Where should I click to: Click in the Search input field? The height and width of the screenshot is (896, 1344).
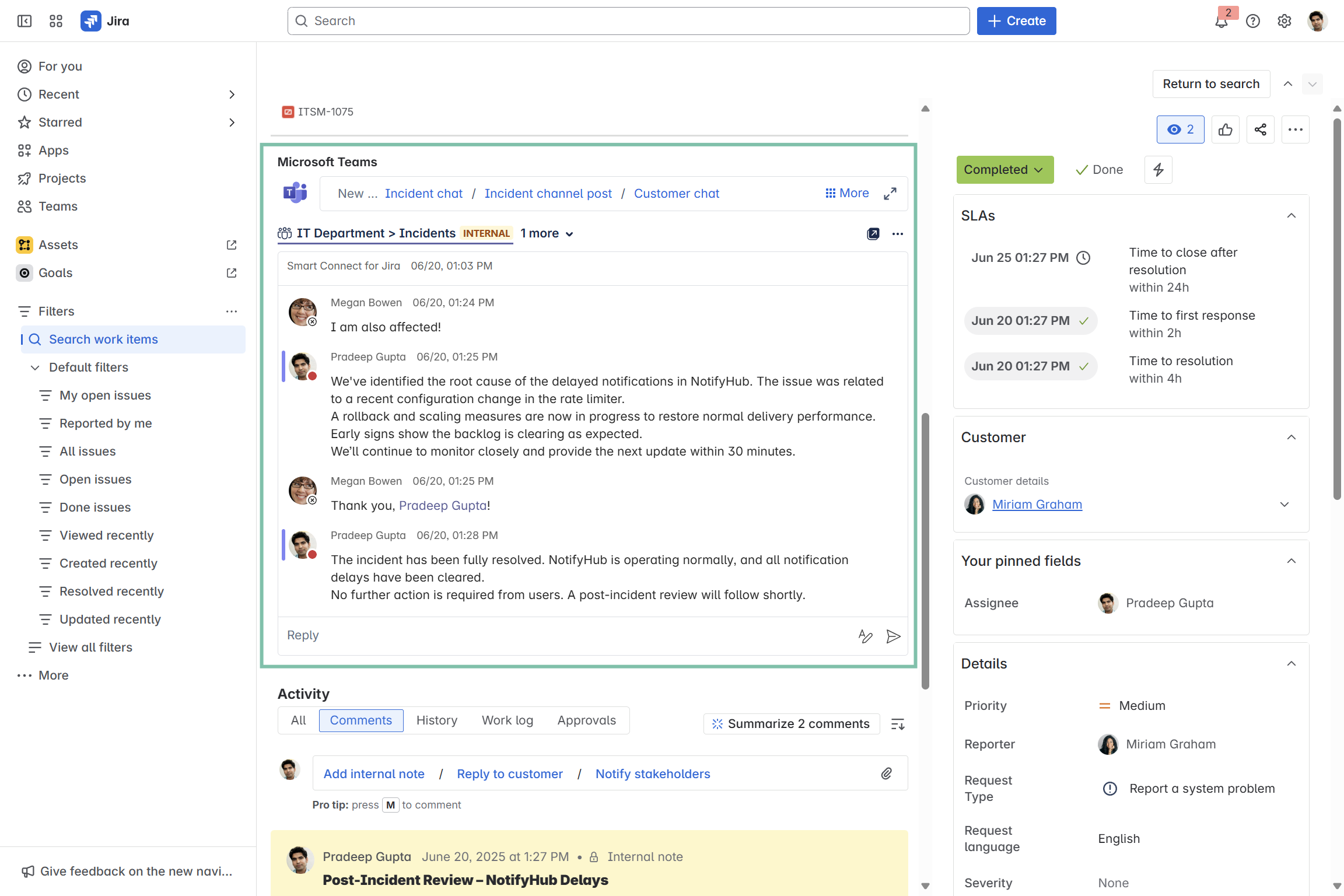coord(628,21)
